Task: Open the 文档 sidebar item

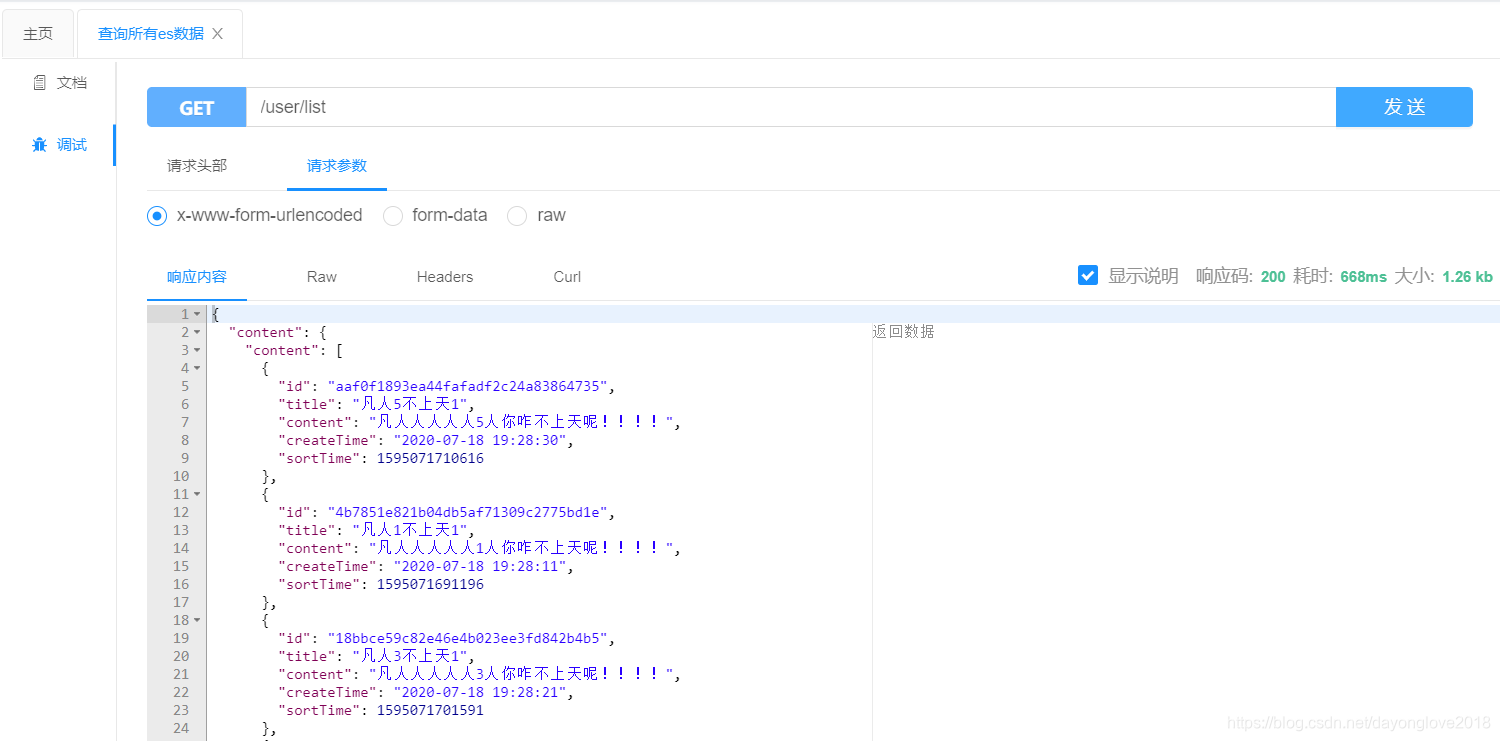Action: point(60,83)
